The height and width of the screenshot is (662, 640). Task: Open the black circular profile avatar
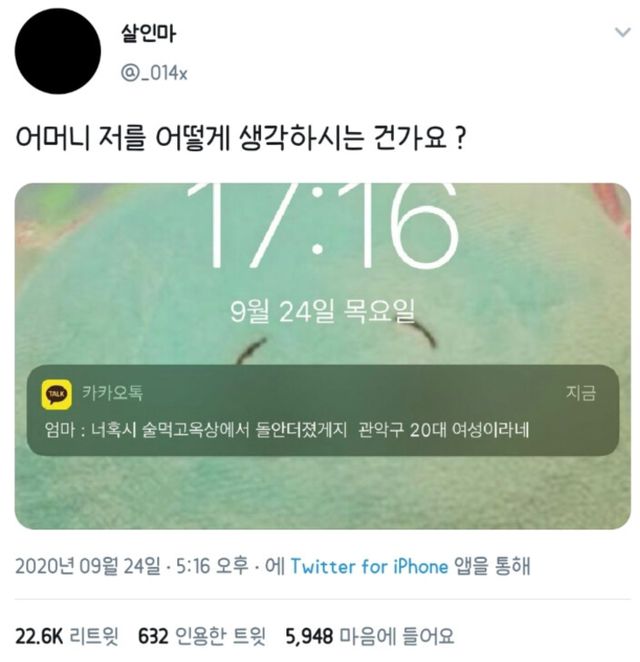pyautogui.click(x=57, y=51)
